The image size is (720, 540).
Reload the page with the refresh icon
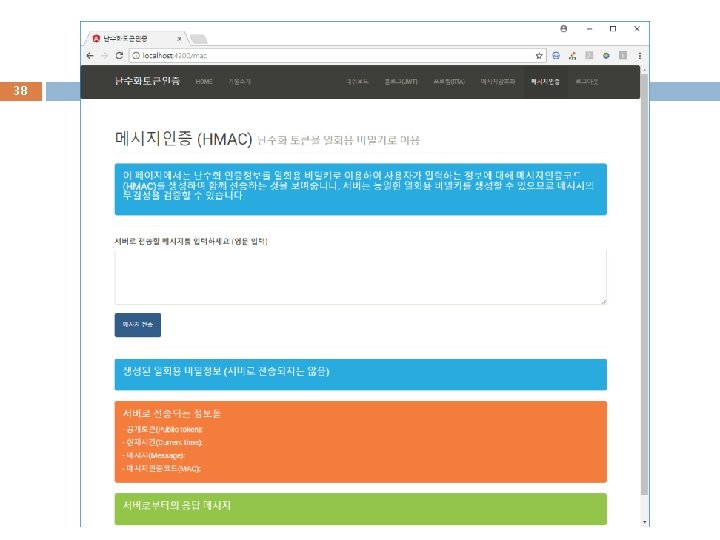tap(119, 56)
